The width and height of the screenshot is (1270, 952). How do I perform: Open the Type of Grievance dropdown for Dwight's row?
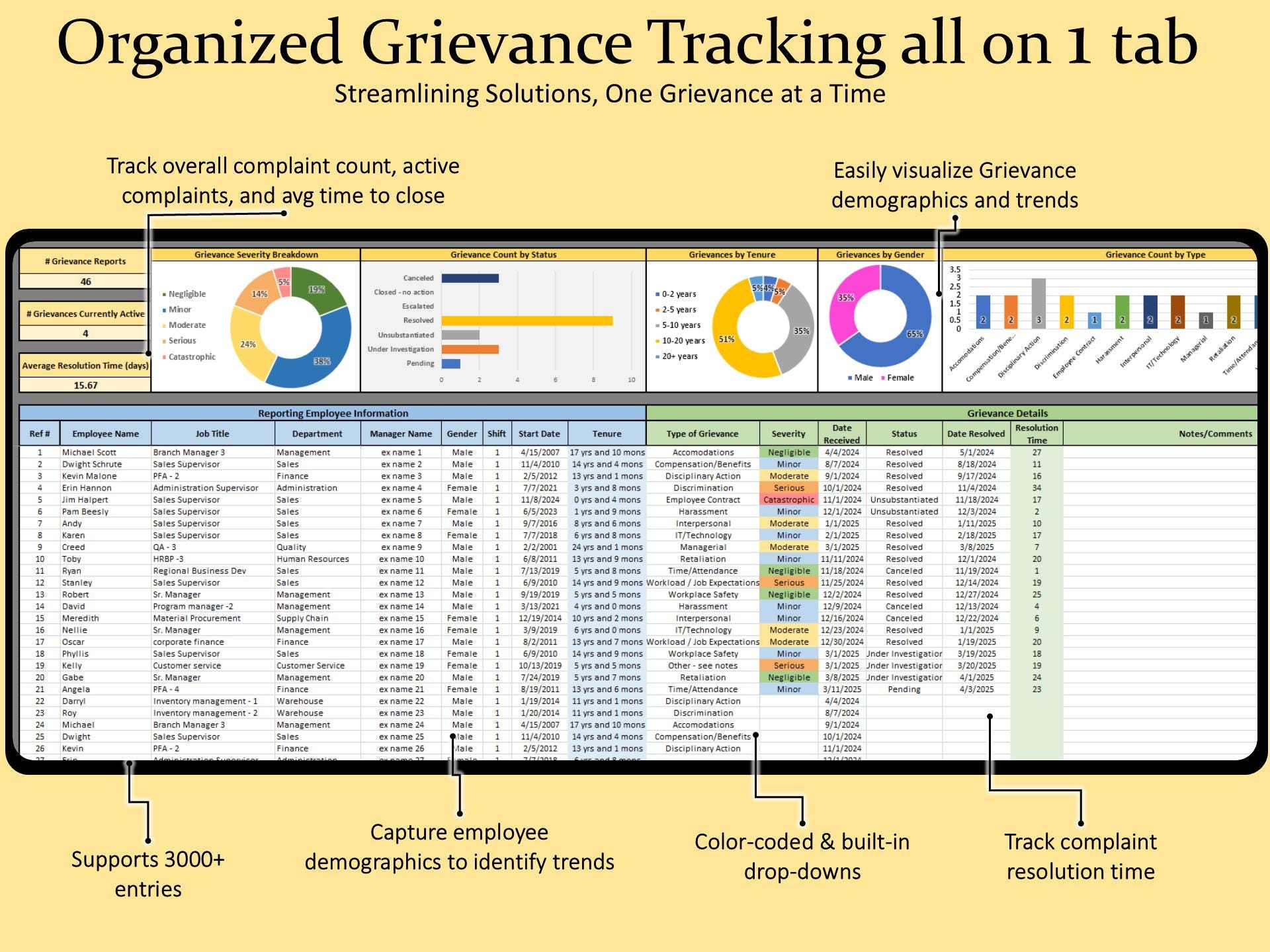click(704, 464)
